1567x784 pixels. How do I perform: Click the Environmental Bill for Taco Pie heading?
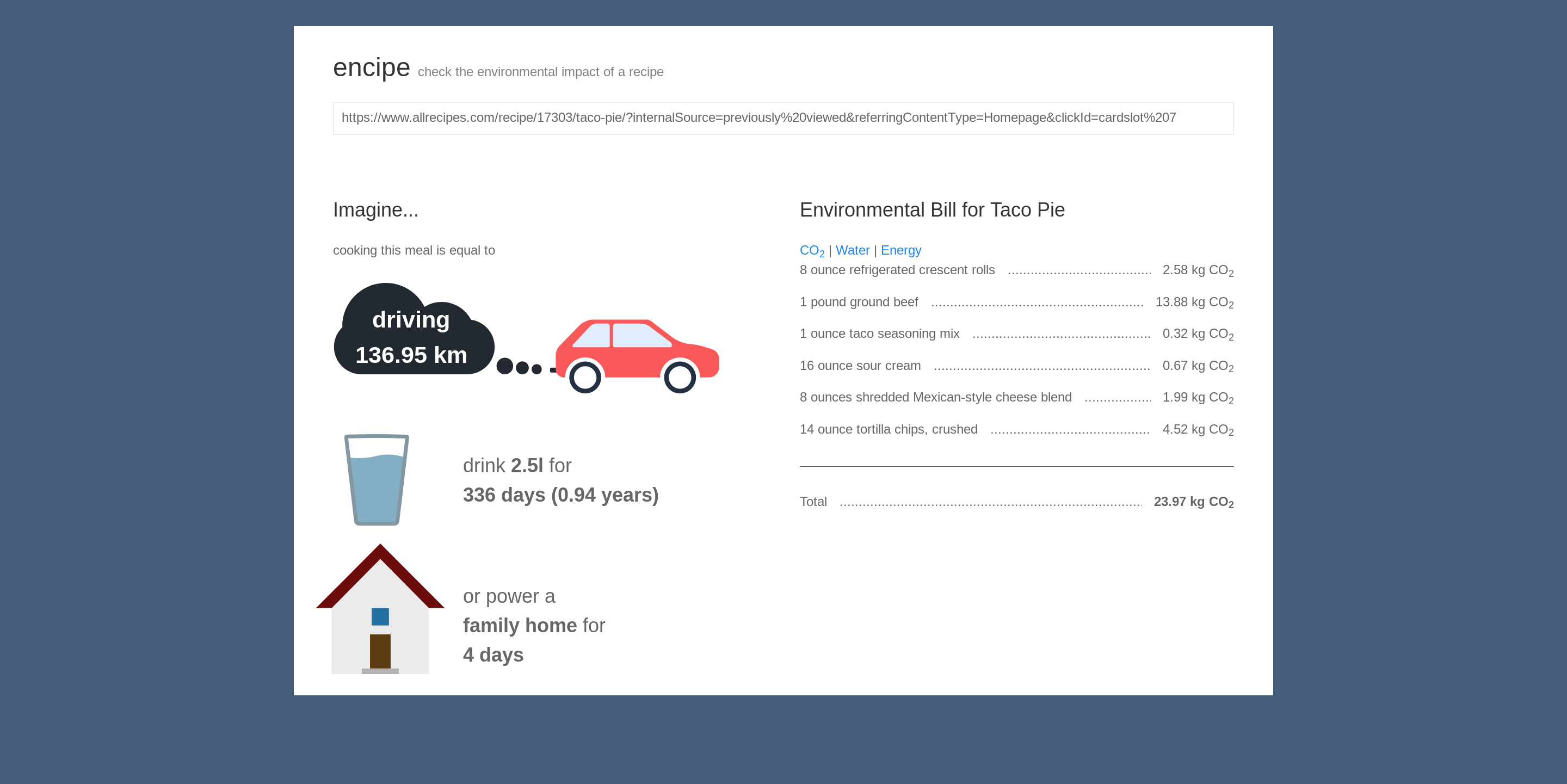[x=931, y=210]
